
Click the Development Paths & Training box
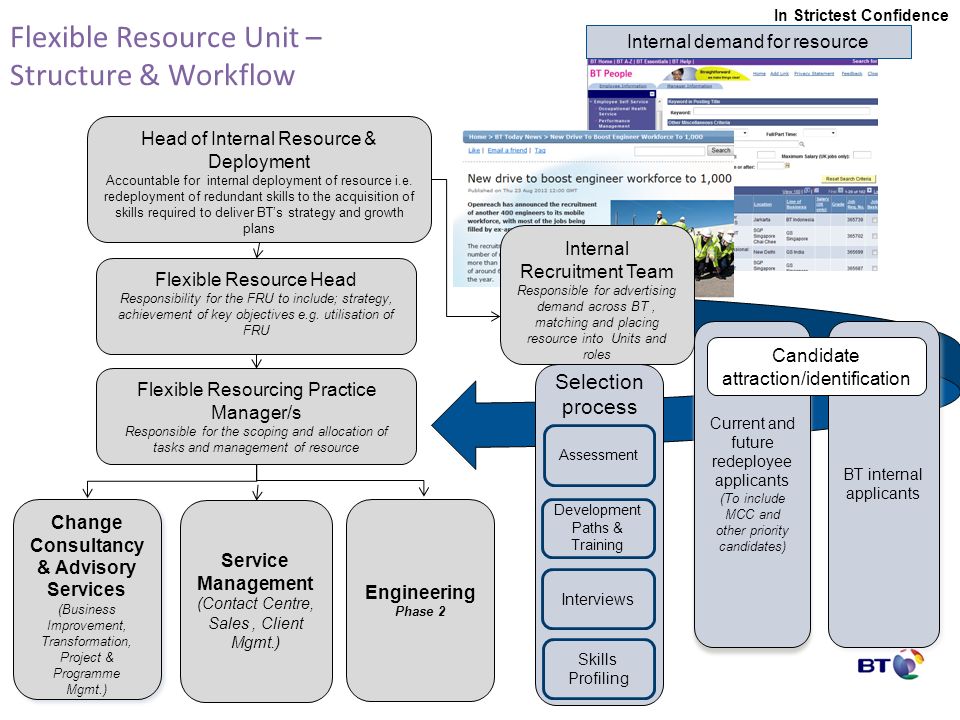pos(598,528)
